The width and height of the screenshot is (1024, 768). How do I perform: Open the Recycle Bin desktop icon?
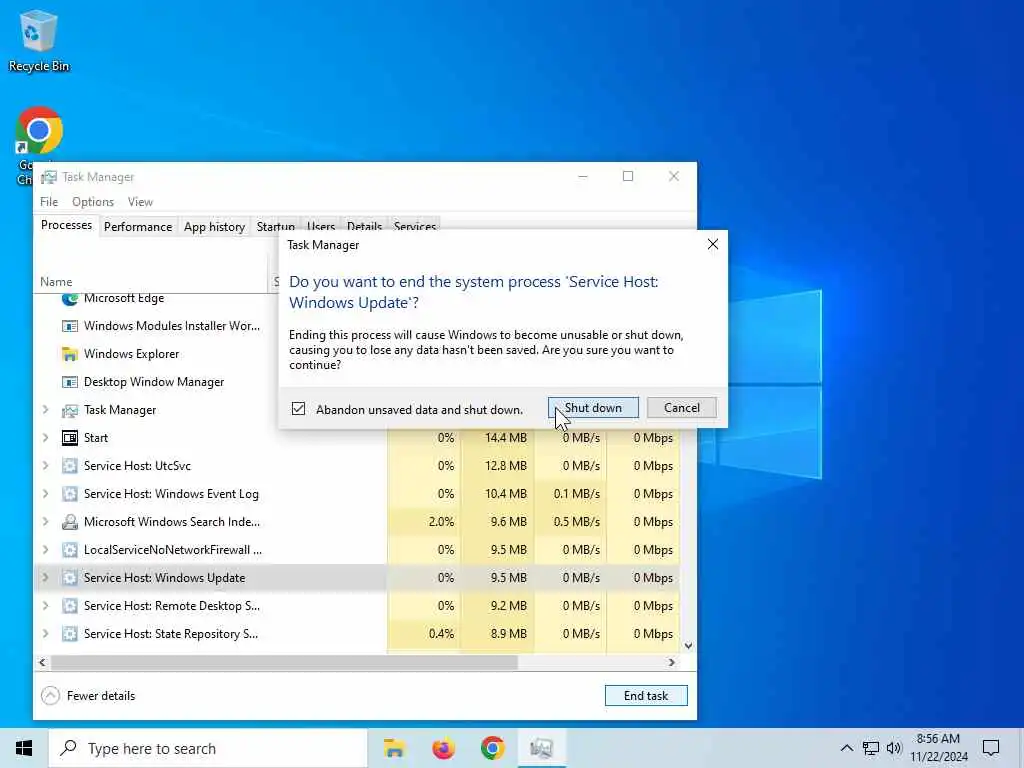[x=39, y=40]
